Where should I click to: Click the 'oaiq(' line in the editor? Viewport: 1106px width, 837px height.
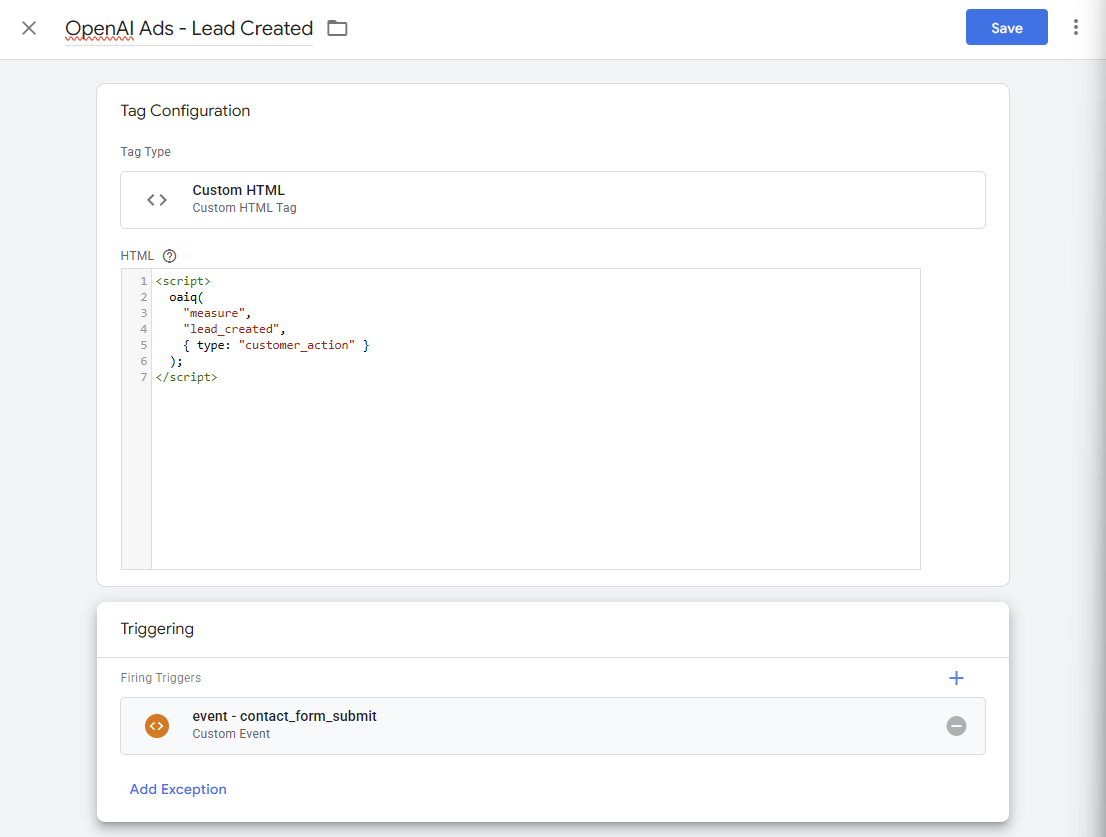(186, 297)
